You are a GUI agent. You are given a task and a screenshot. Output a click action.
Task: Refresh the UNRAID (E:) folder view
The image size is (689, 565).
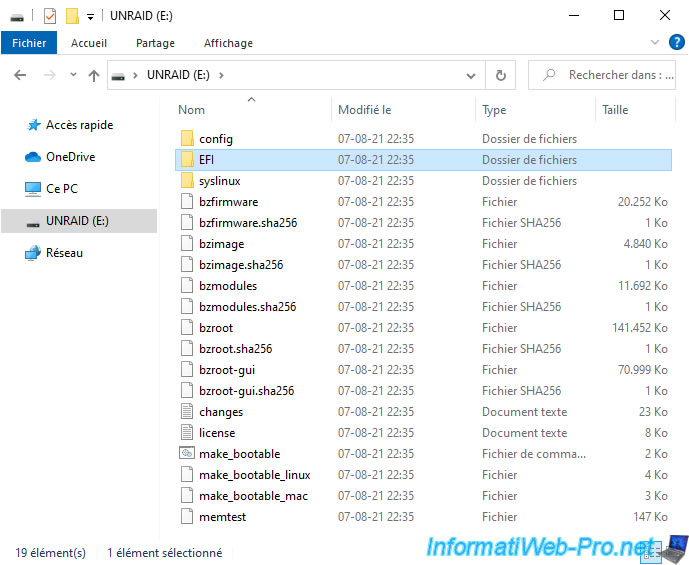(500, 75)
